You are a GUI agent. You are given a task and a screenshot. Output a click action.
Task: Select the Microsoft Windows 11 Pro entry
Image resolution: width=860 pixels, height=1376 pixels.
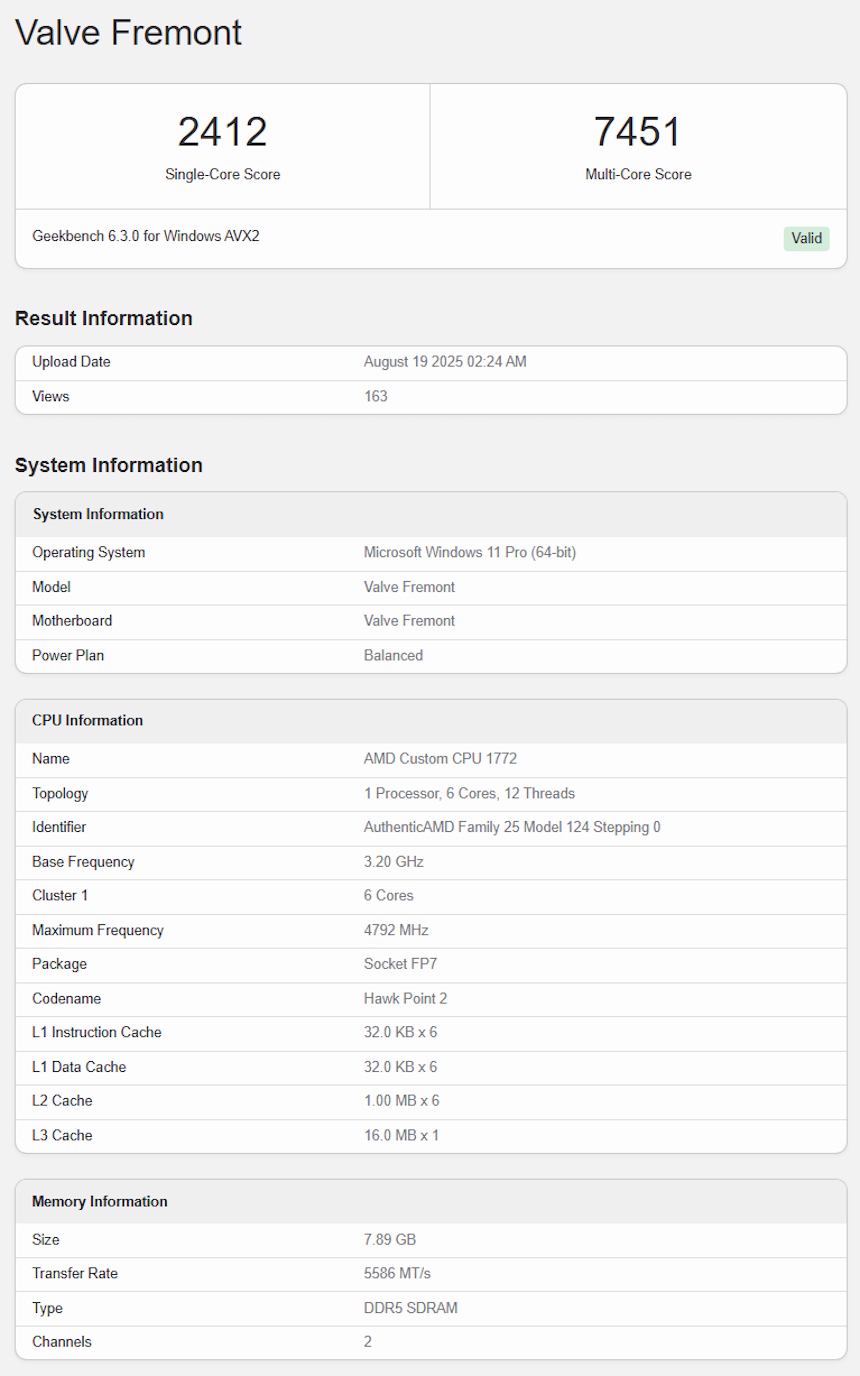pos(469,552)
